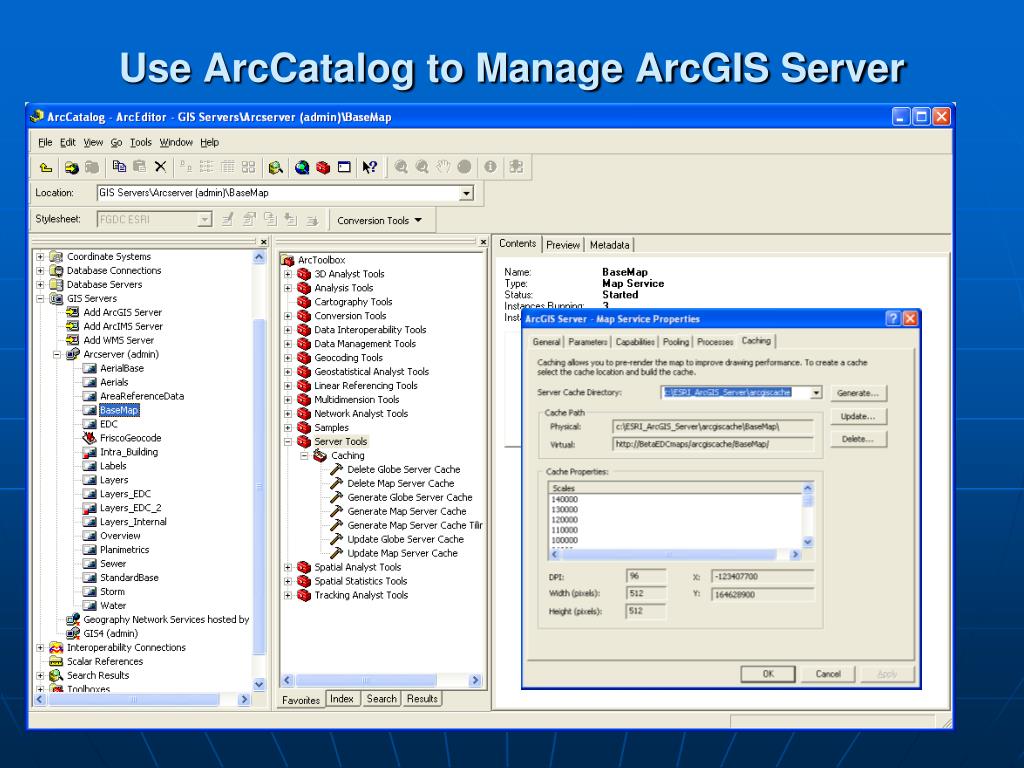Click the Search Results icon in tree
Screen dimensions: 1024x768
tap(56, 675)
